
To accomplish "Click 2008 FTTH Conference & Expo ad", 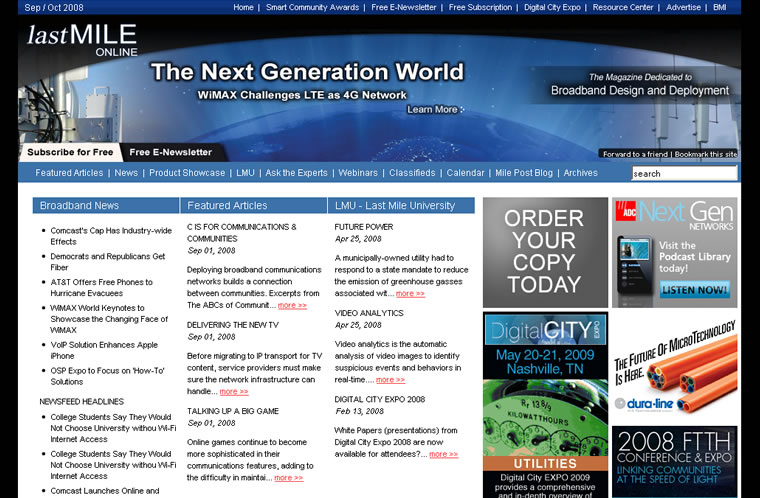I will tap(674, 462).
